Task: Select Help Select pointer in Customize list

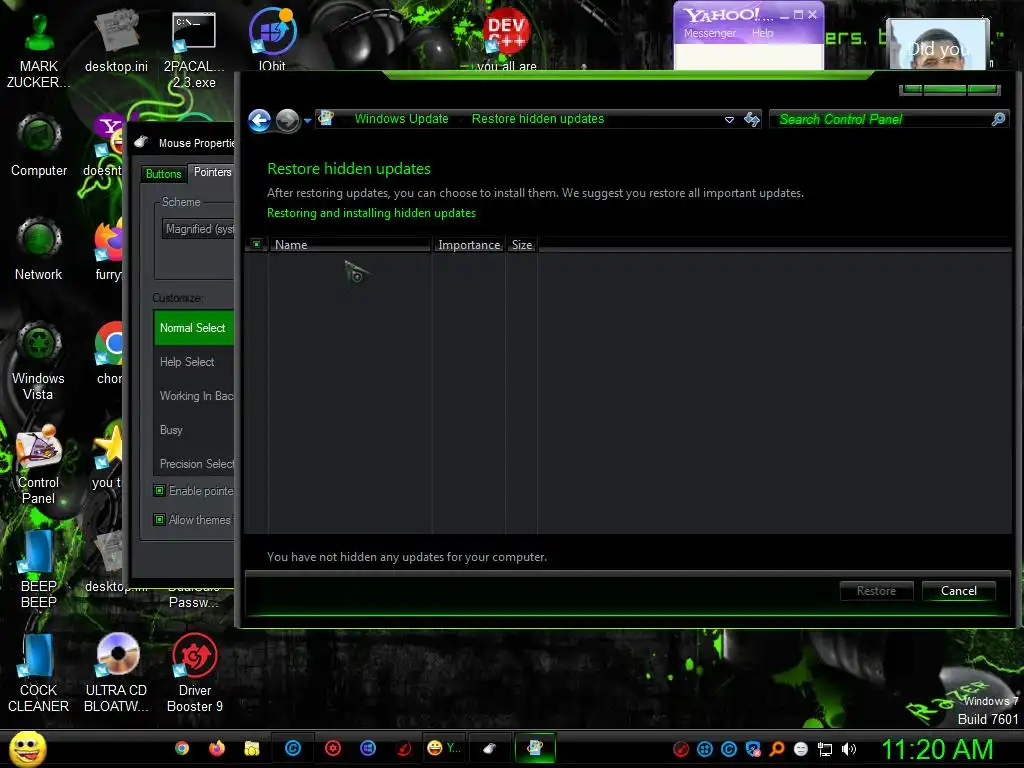Action: 194,362
